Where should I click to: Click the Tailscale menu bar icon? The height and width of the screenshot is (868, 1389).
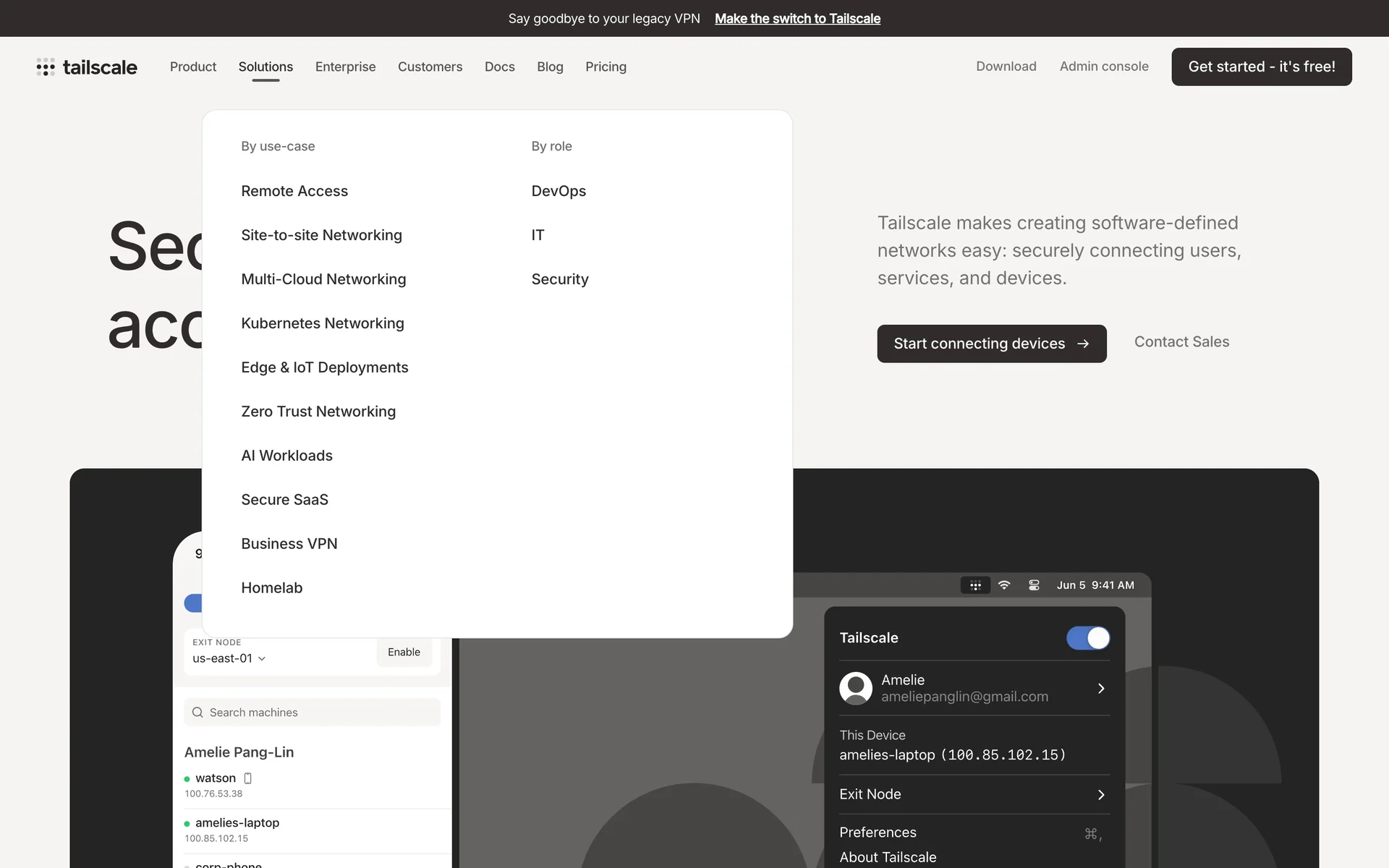tap(975, 585)
